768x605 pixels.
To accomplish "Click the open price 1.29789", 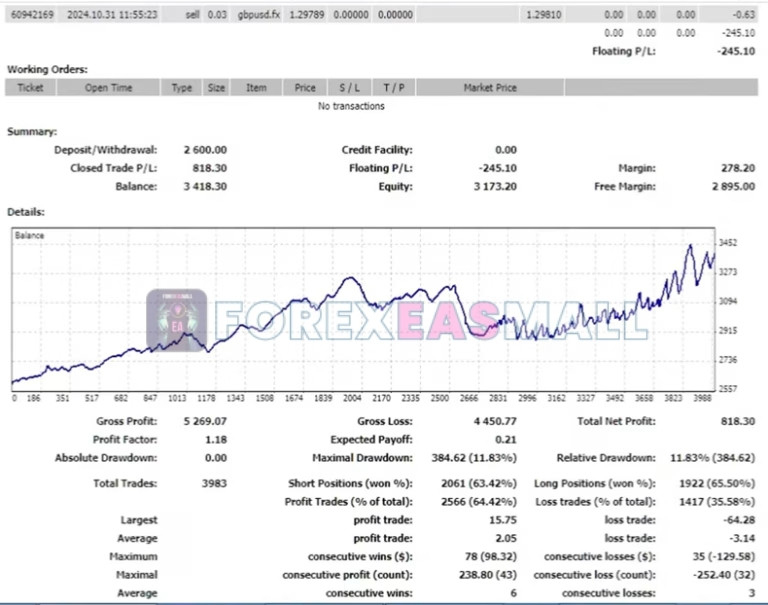I will click(x=307, y=15).
